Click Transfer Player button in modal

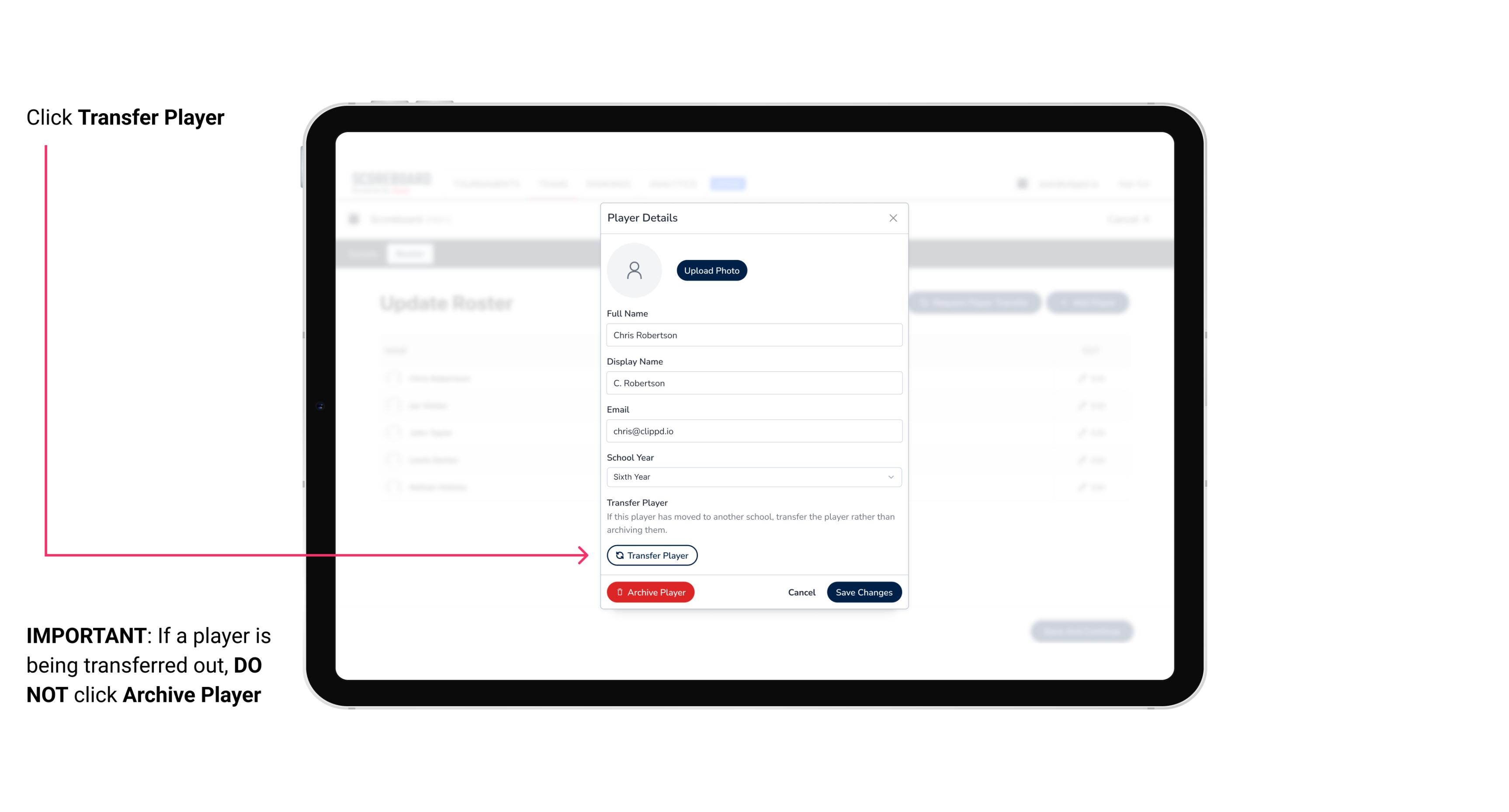click(x=651, y=555)
